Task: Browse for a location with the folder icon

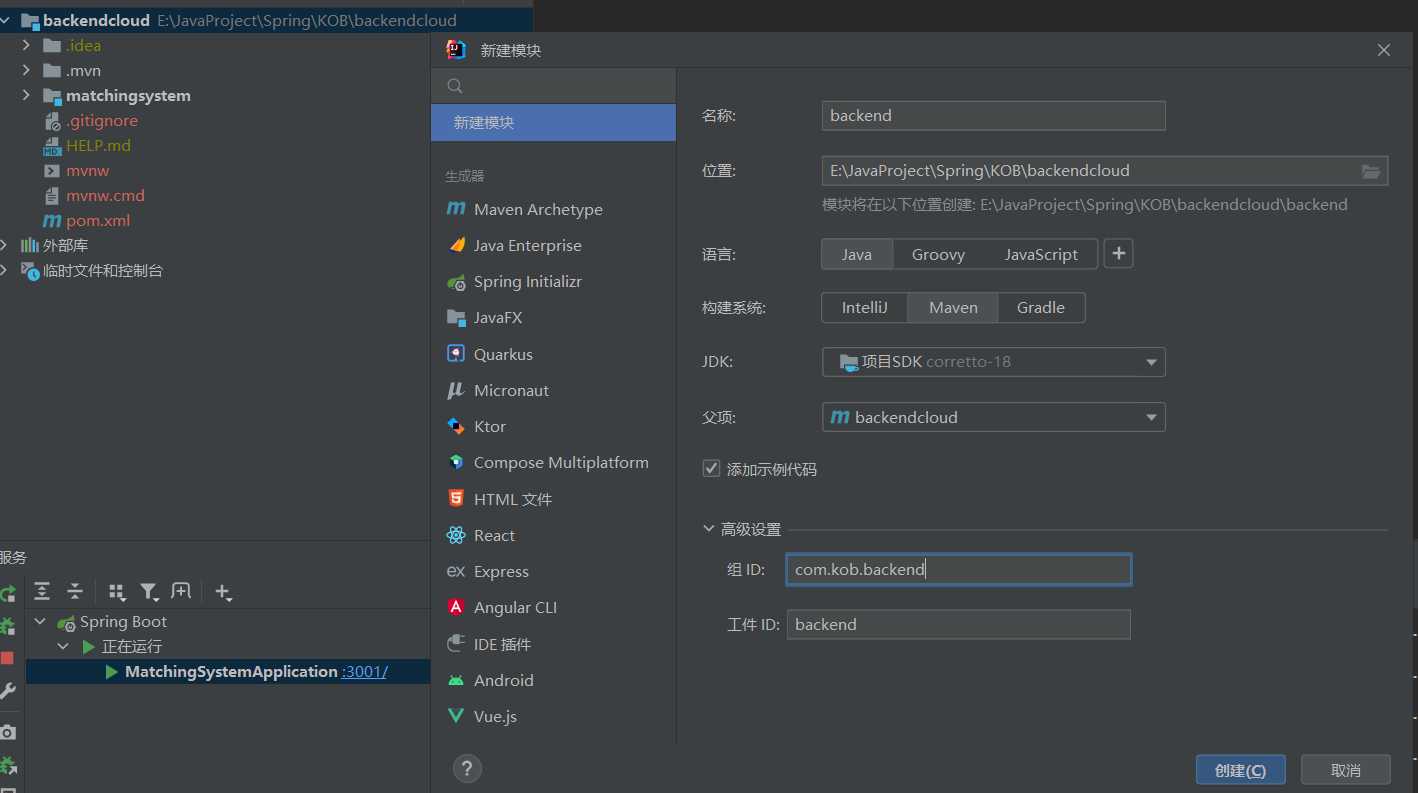Action: coord(1371,171)
